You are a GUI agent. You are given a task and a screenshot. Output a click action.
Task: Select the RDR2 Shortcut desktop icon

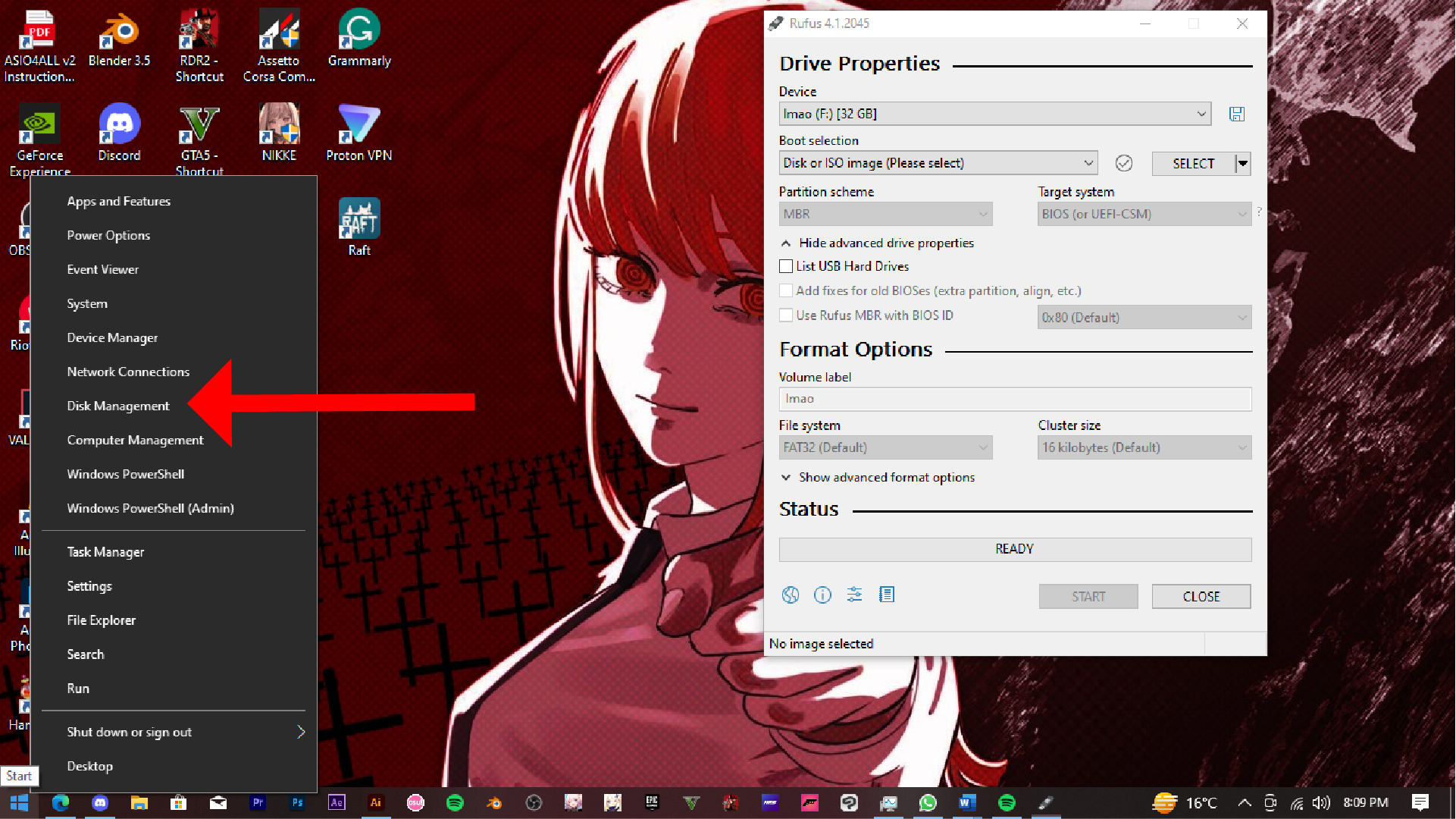coord(199,45)
